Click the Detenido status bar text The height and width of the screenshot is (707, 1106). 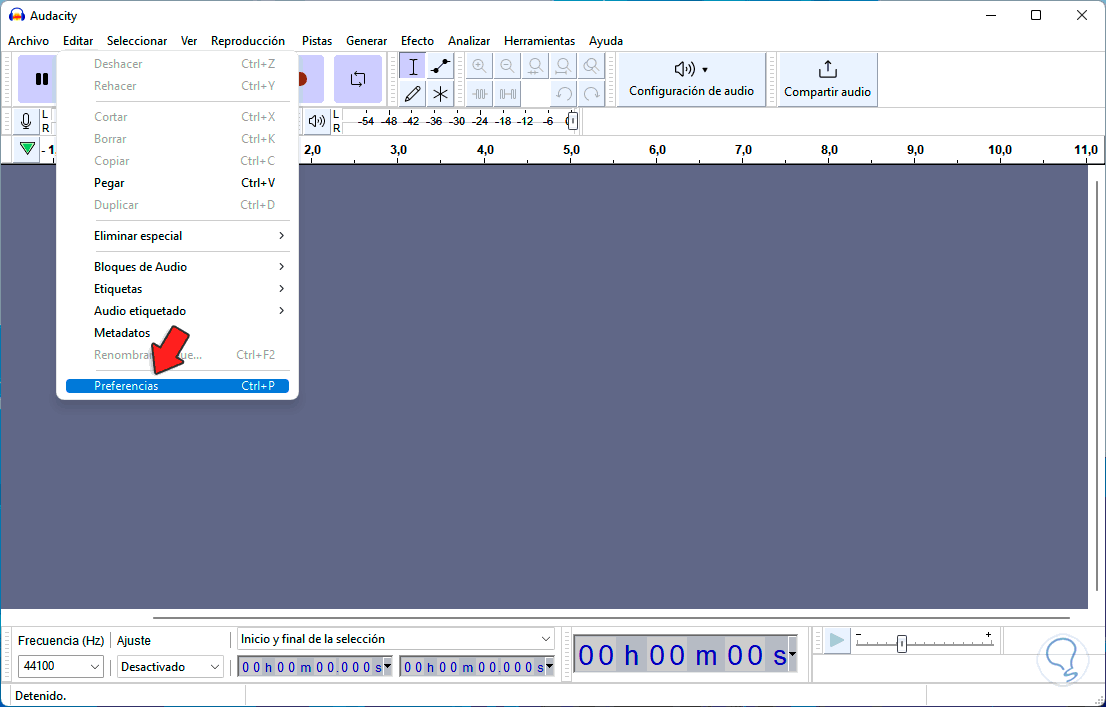40,696
